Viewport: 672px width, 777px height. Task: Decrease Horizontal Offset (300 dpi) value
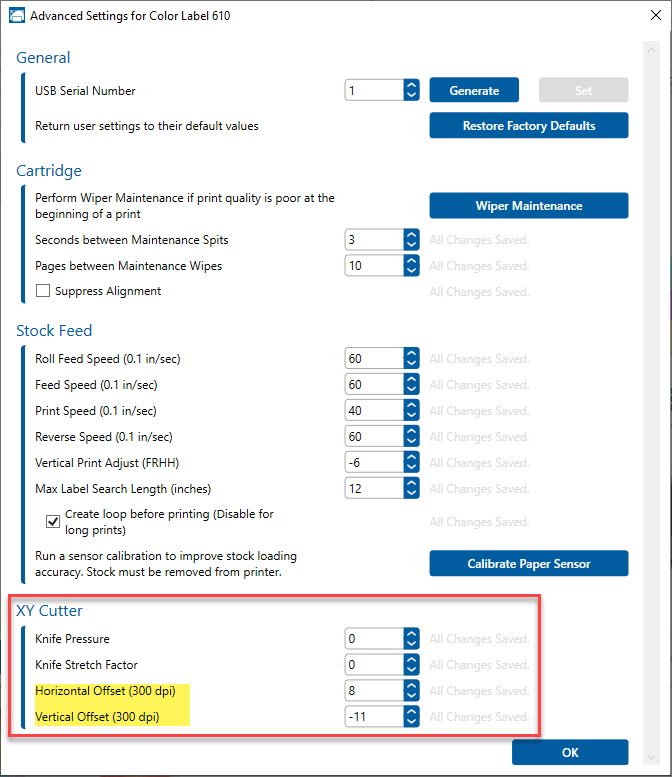pyautogui.click(x=411, y=696)
